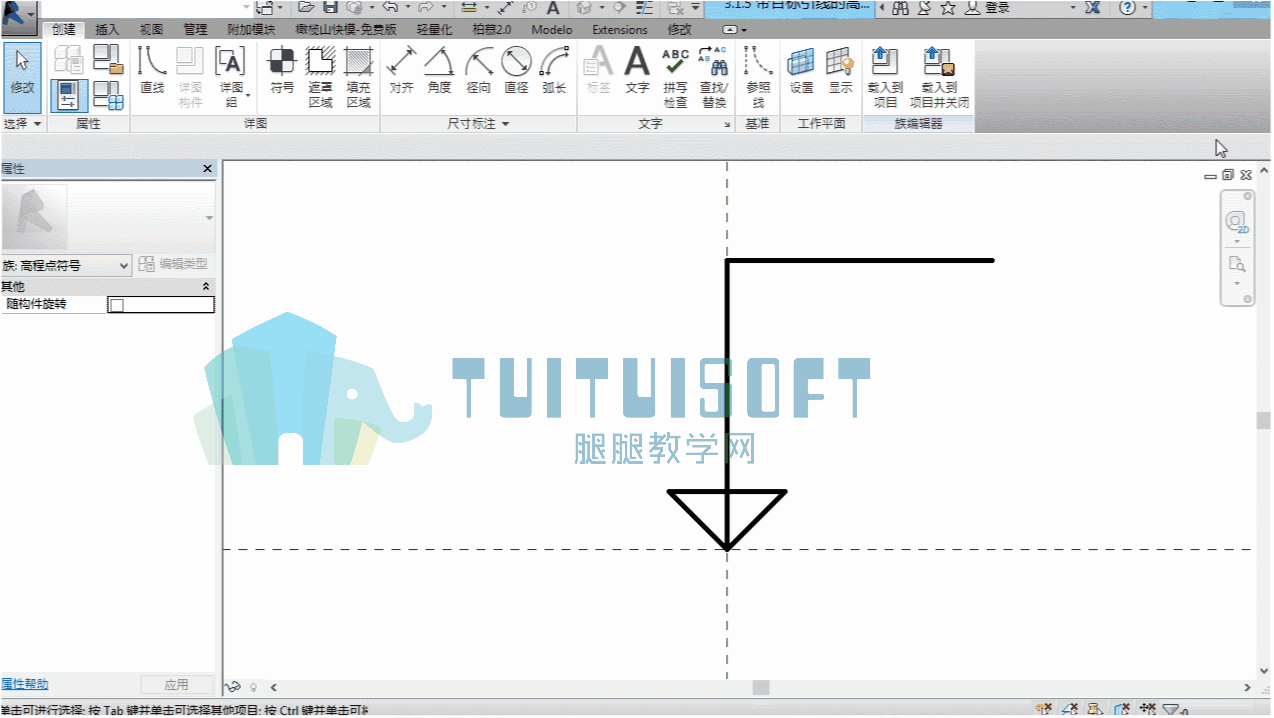Click the 直线 line tool
The image size is (1274, 718).
152,71
